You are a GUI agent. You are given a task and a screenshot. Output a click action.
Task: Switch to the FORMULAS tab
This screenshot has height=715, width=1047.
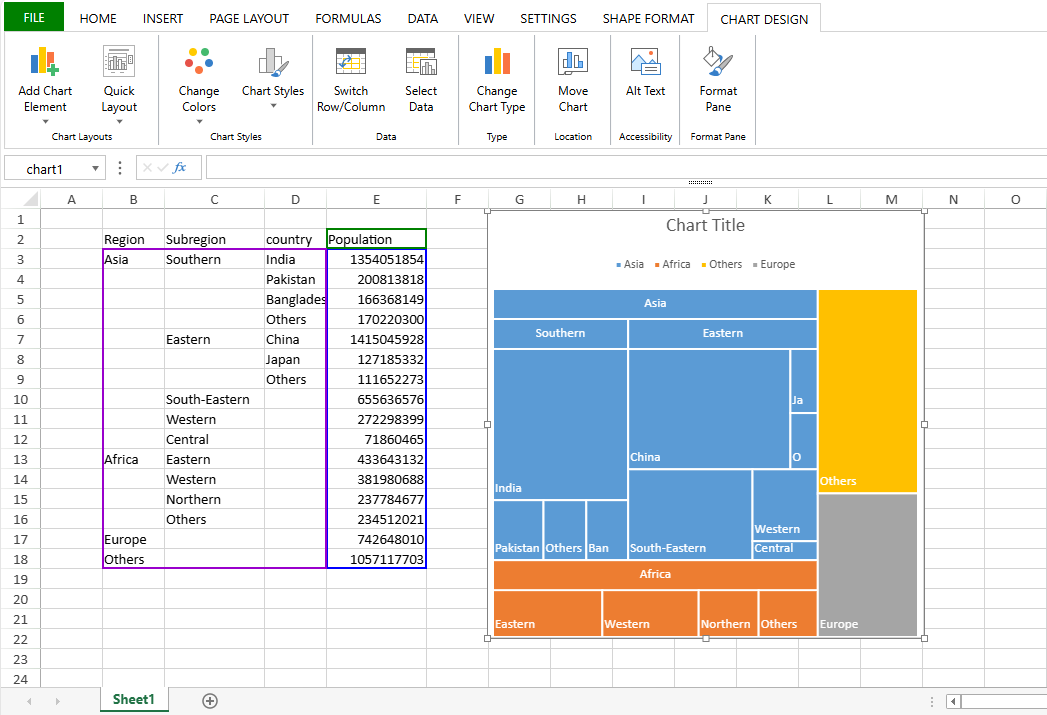point(349,19)
